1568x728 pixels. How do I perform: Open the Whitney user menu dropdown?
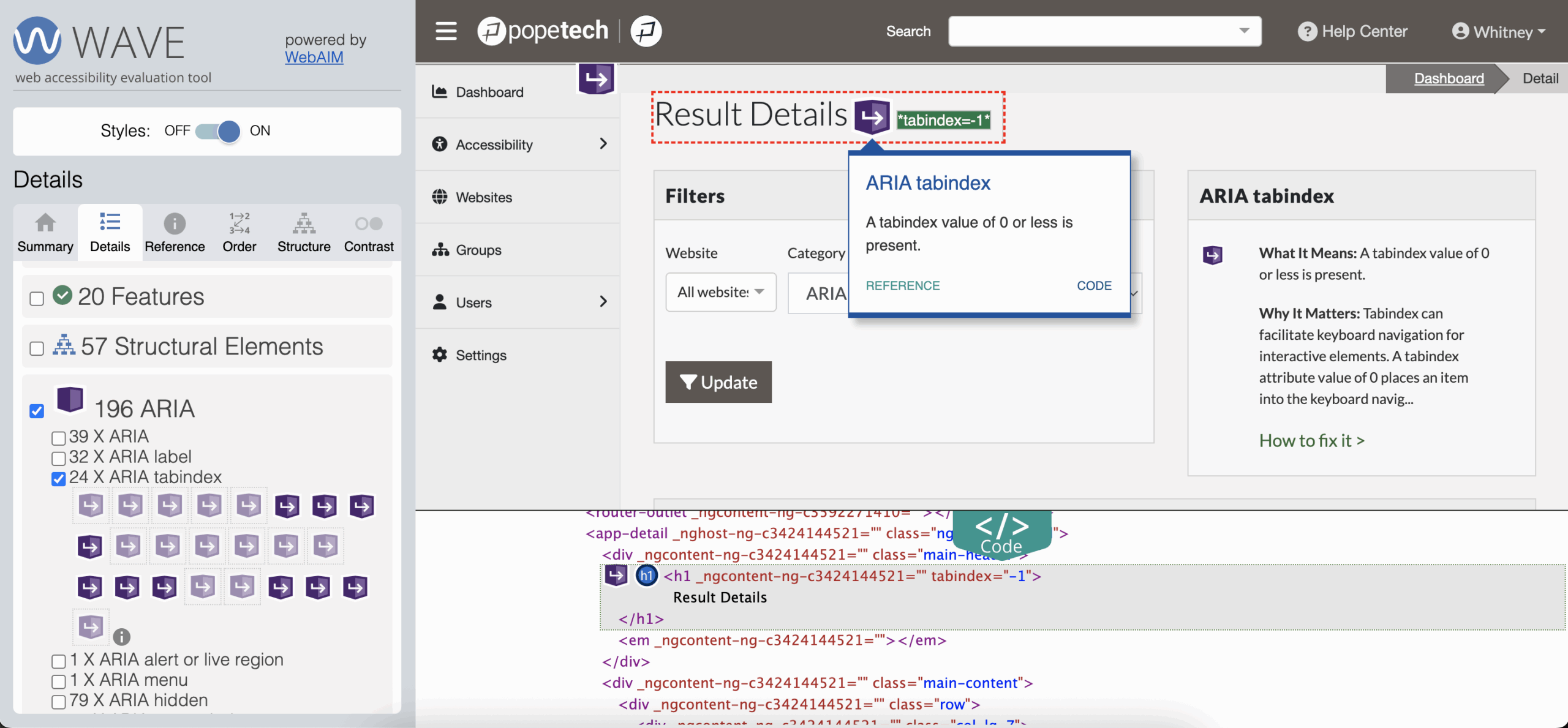coord(1499,32)
